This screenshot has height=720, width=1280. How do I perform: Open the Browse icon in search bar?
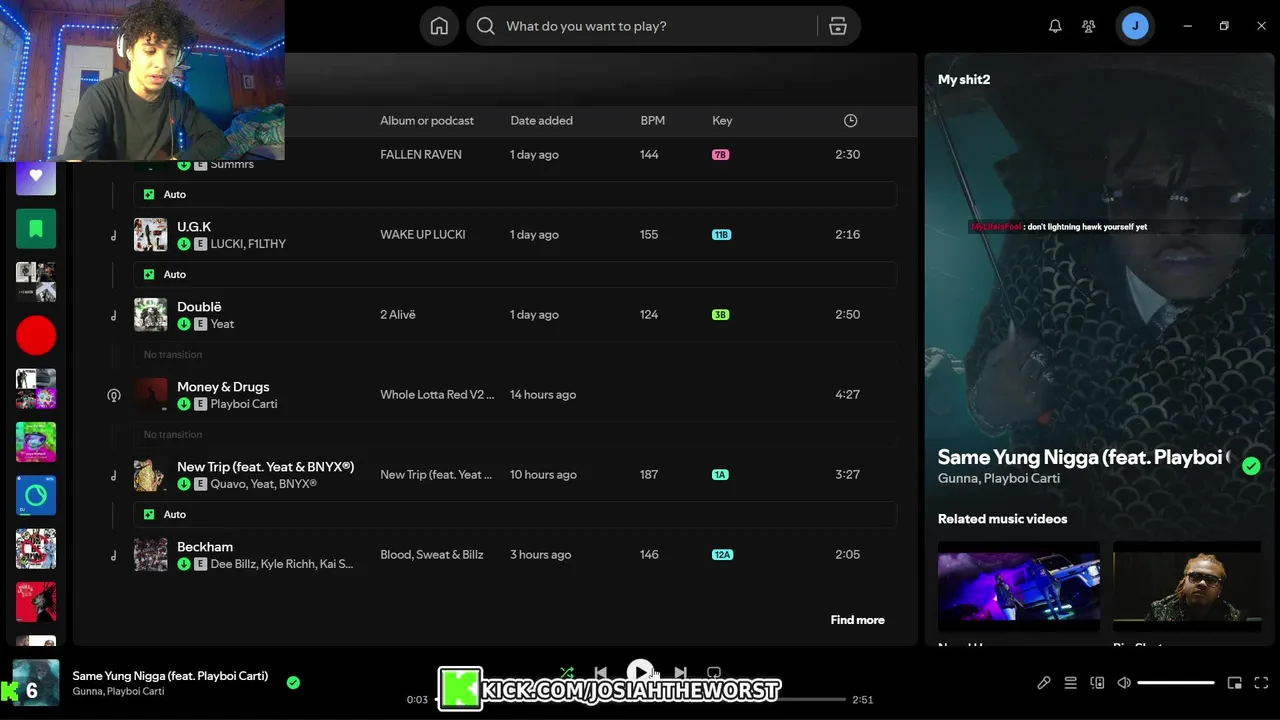[x=838, y=26]
